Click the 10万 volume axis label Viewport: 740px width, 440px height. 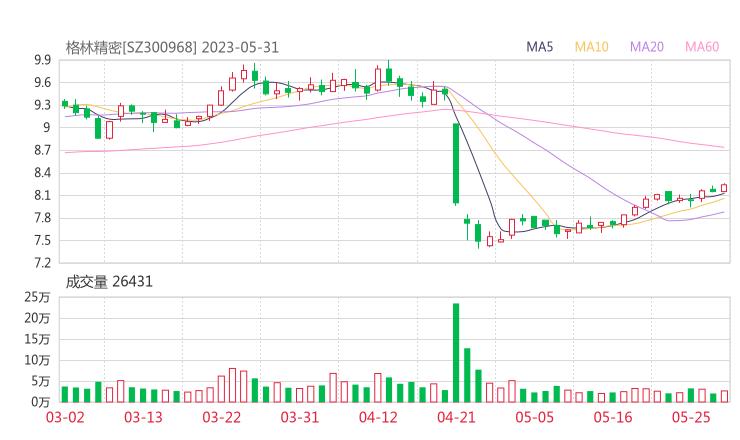coord(37,360)
